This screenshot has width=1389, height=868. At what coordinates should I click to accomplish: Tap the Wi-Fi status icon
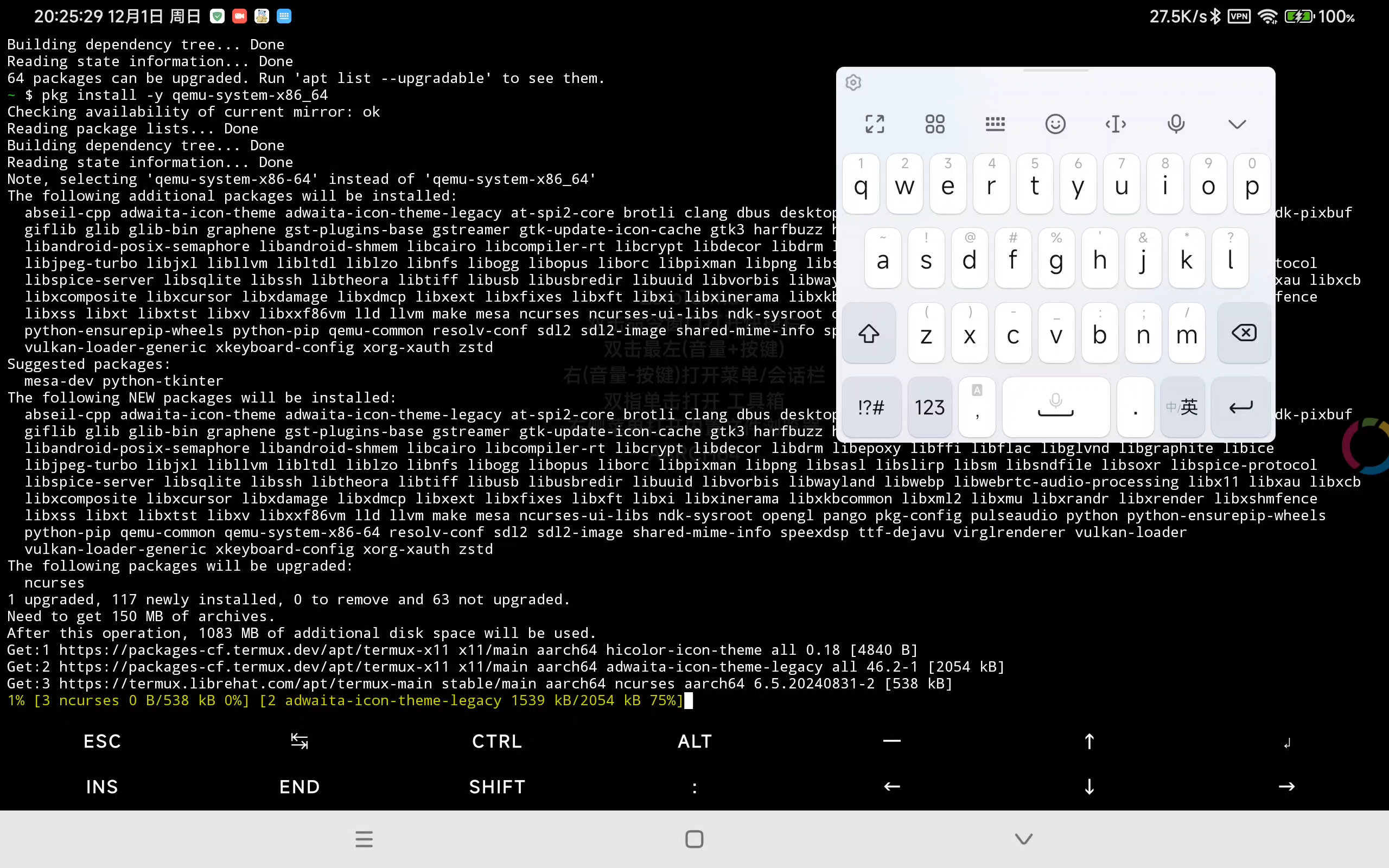(1267, 16)
